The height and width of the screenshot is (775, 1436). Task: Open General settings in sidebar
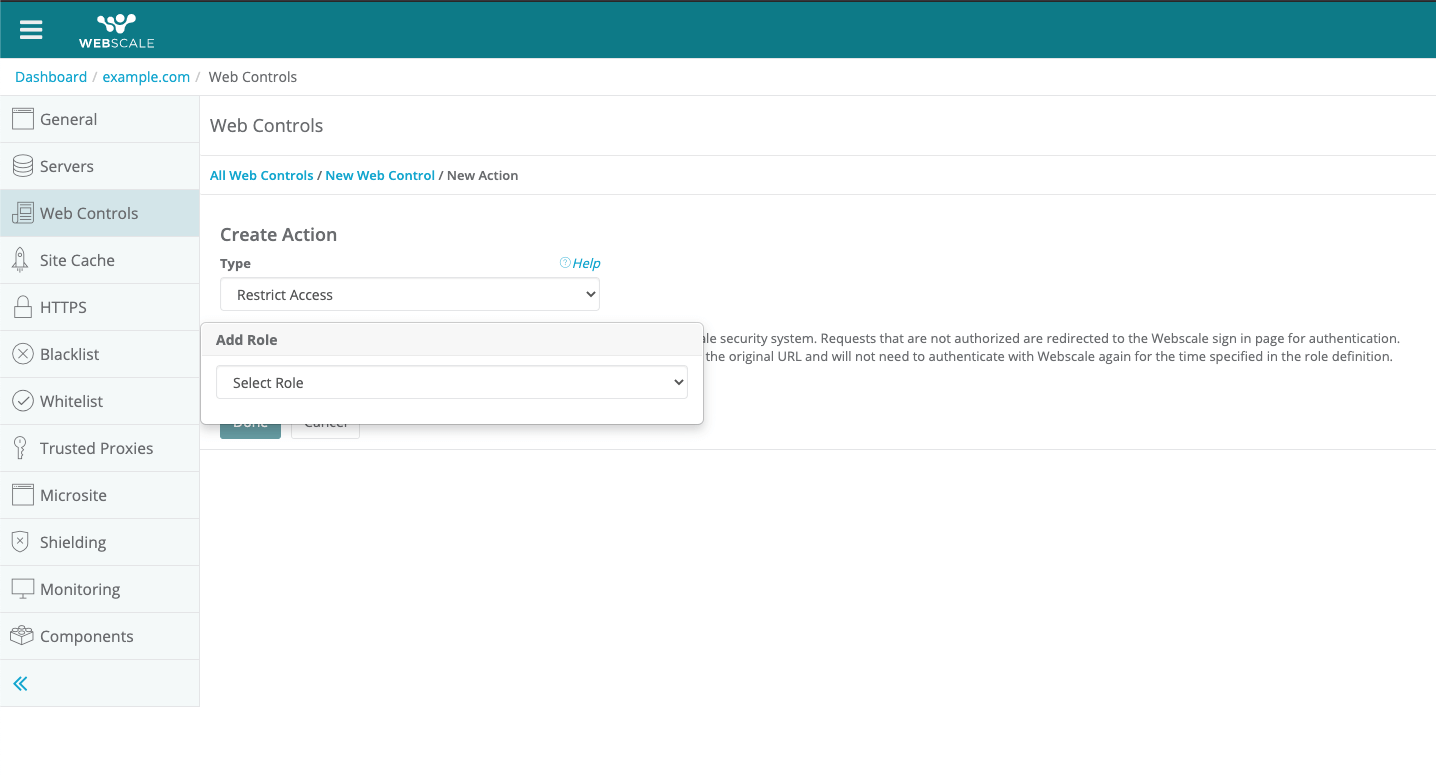point(68,119)
